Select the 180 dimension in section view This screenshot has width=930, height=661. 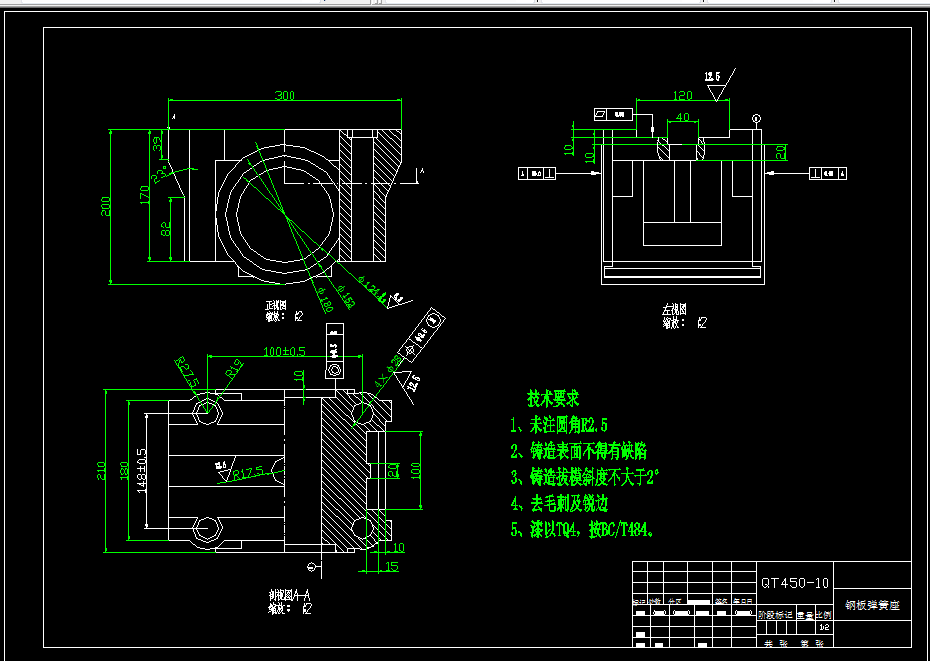[123, 471]
